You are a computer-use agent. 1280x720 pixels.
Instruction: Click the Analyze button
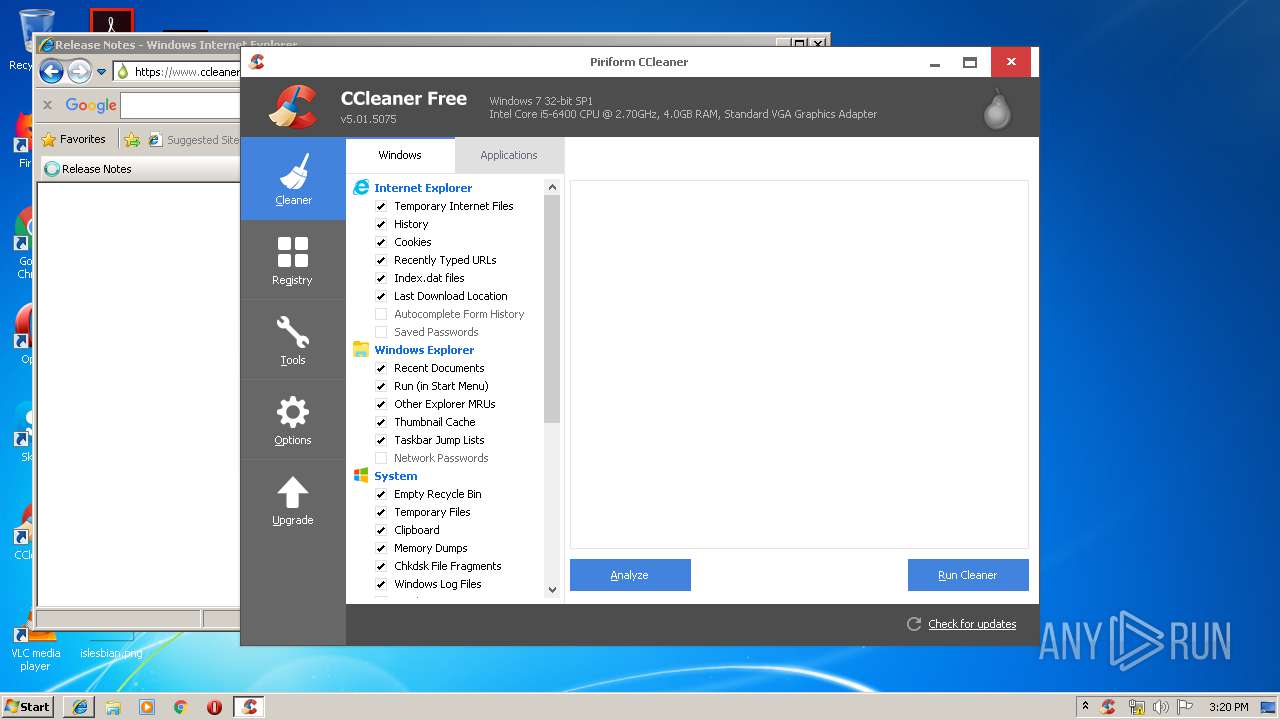(x=630, y=575)
